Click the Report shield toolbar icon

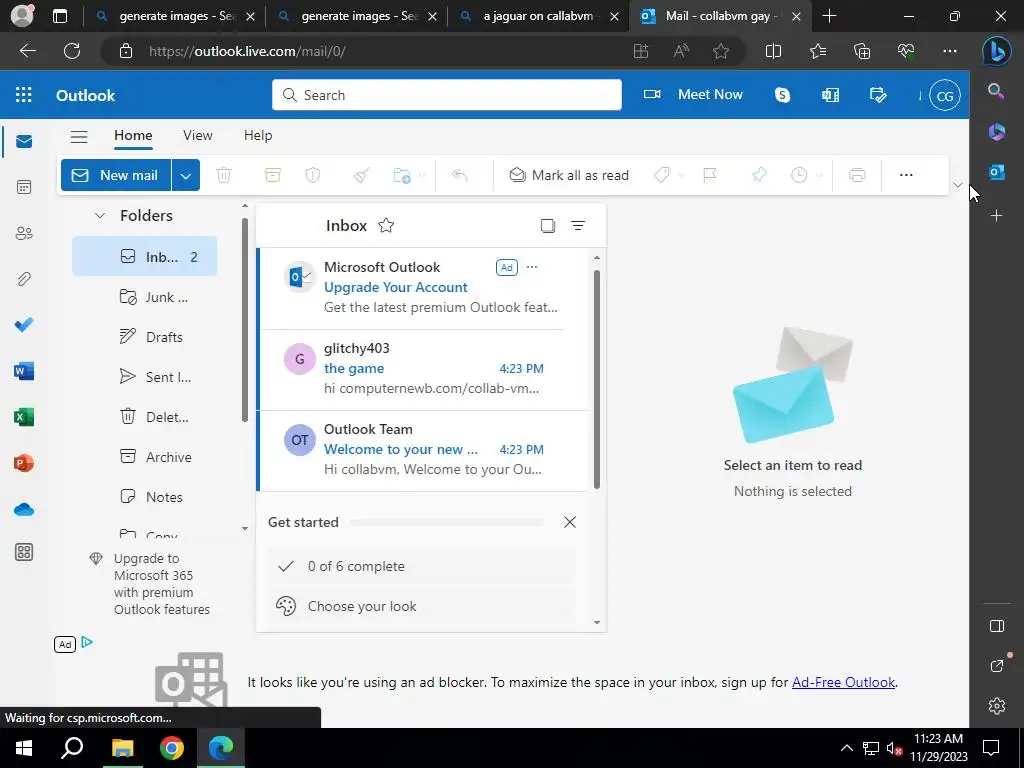[x=313, y=175]
